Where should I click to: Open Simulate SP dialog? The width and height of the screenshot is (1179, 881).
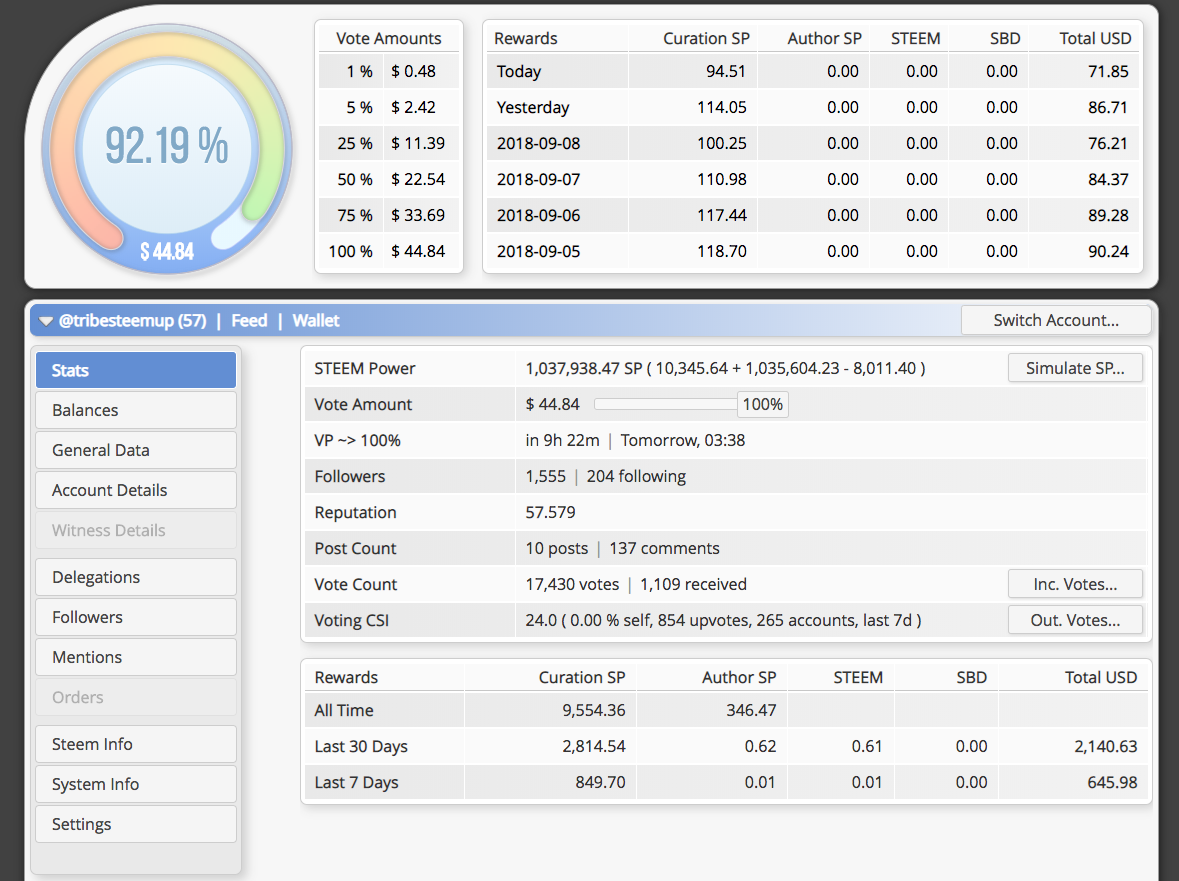tap(1075, 368)
